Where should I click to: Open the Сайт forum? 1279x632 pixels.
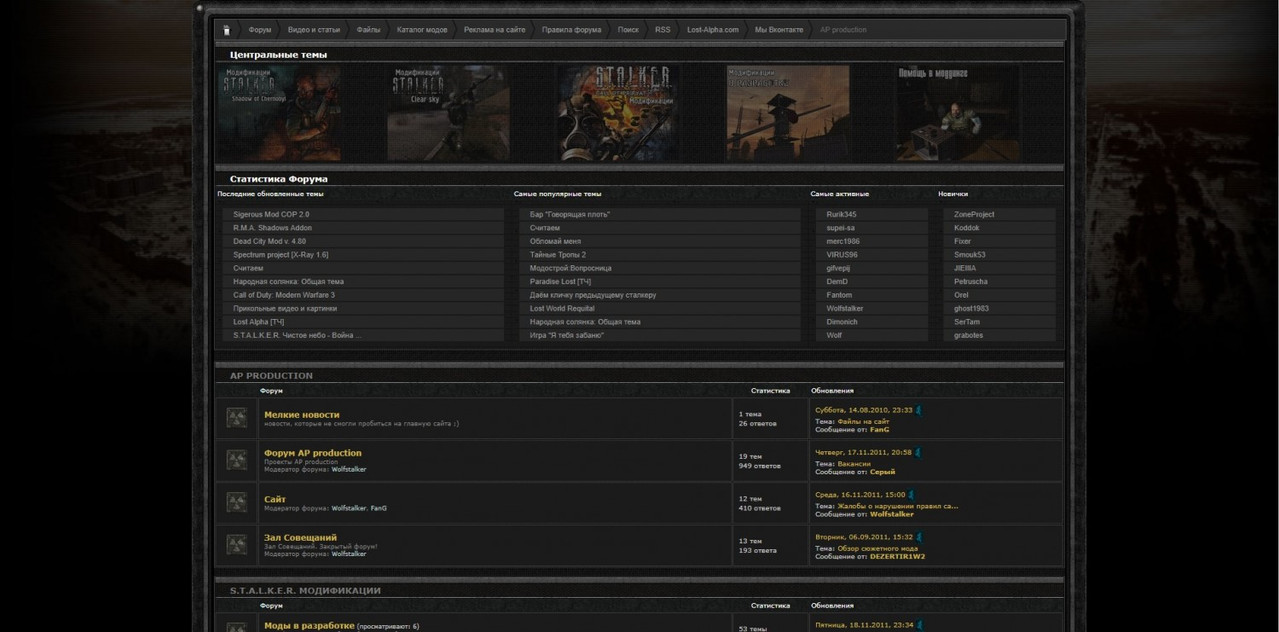point(275,499)
